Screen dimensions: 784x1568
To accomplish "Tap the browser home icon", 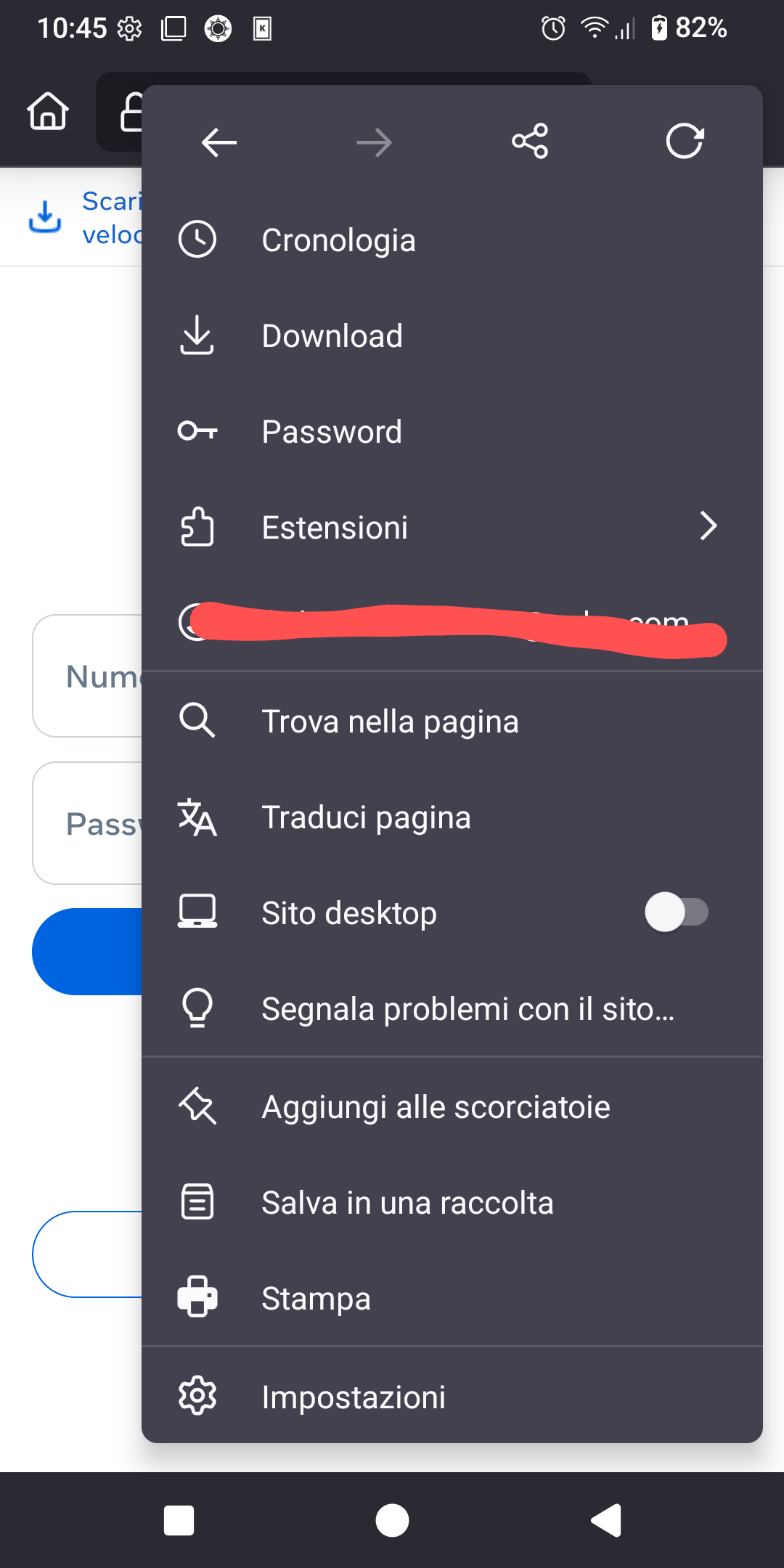I will (x=48, y=112).
